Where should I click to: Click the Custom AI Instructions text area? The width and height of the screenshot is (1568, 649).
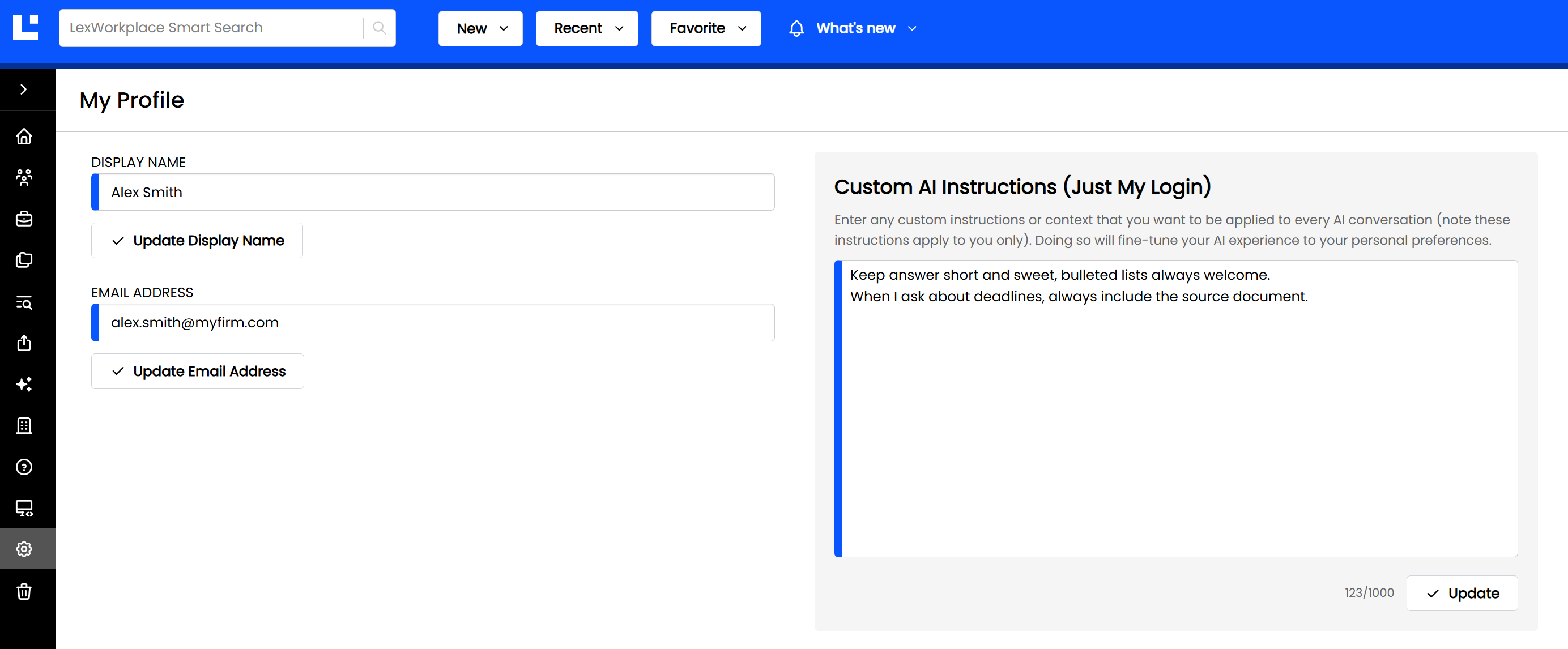(x=1175, y=409)
